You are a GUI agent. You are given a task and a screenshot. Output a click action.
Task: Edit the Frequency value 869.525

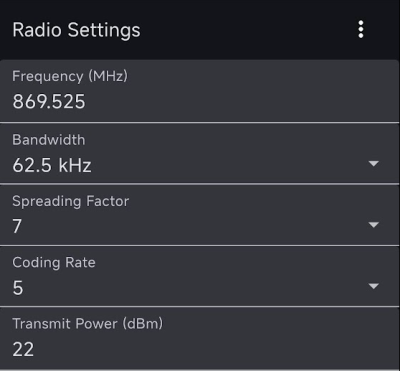coord(49,101)
